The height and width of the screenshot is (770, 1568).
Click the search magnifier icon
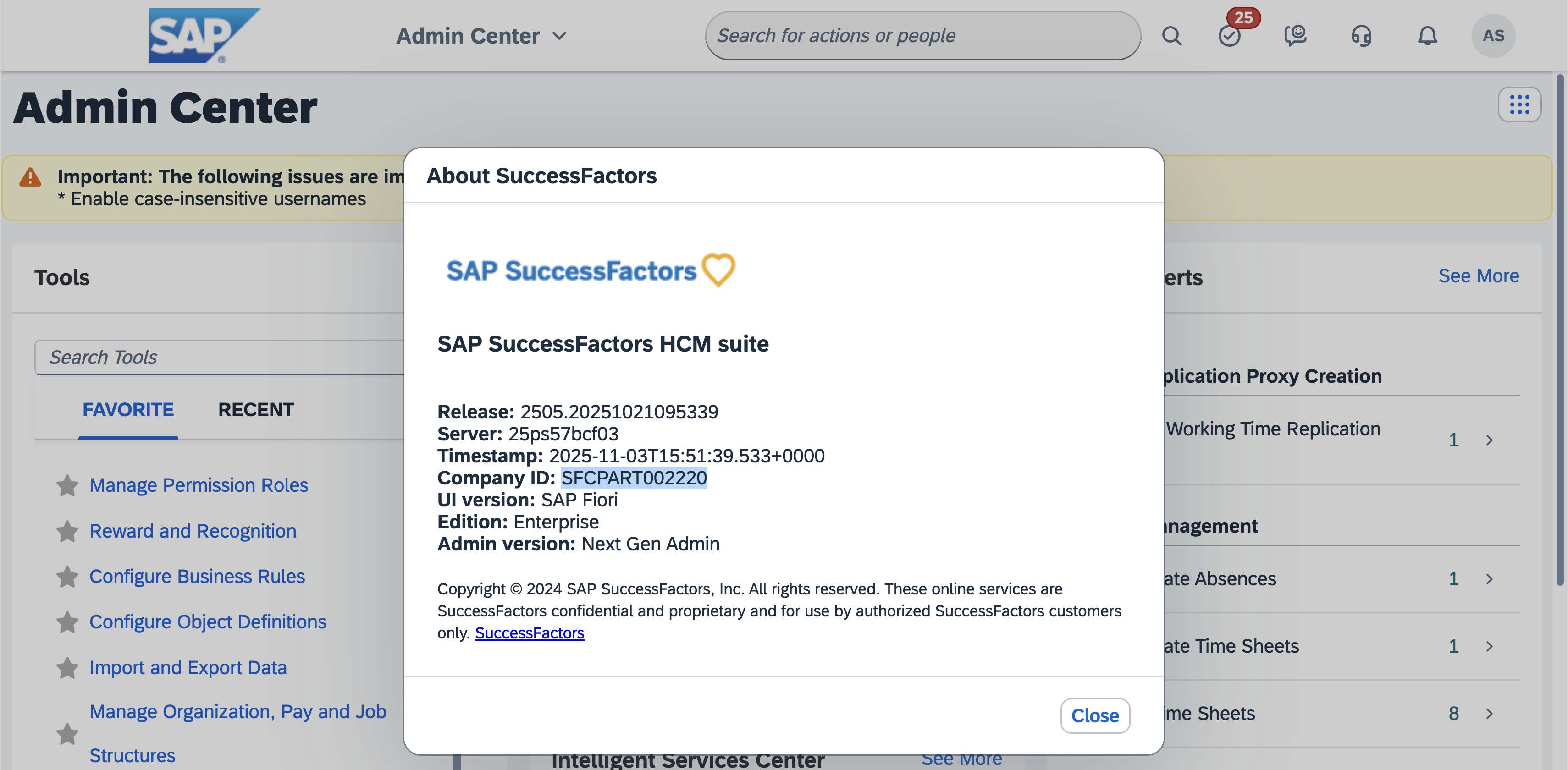[x=1171, y=36]
